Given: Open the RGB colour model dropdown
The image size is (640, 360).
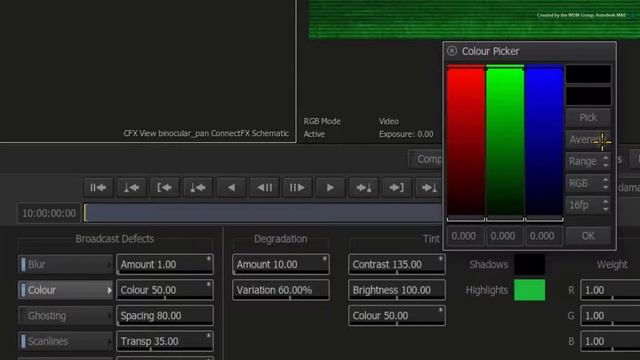Looking at the screenshot, I should click(x=588, y=183).
